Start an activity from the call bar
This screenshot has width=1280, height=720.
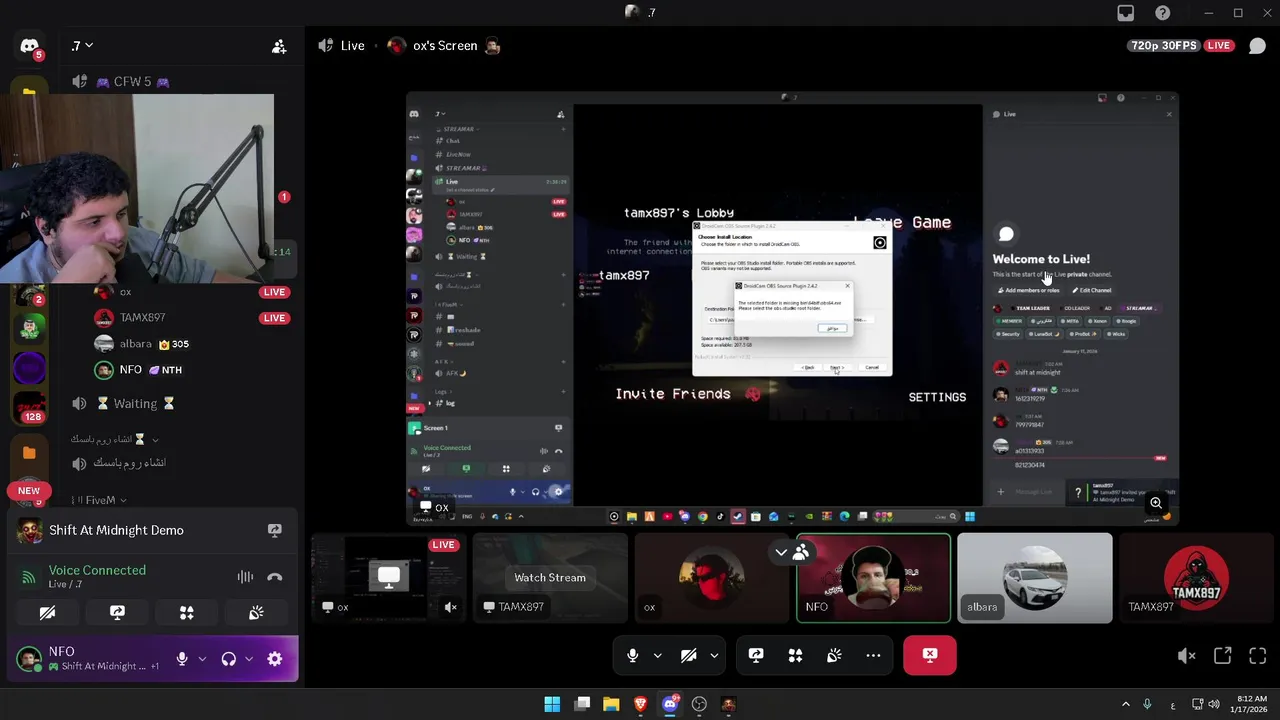coord(795,656)
